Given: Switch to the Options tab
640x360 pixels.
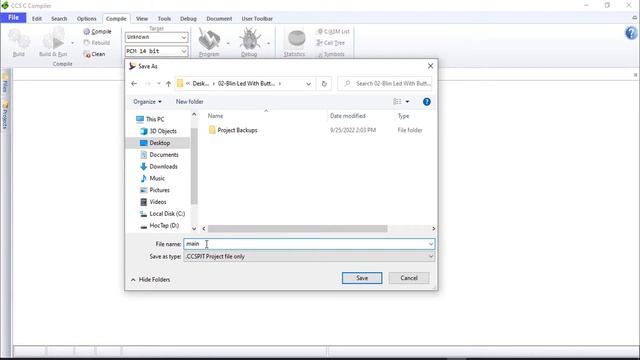Looking at the screenshot, I should [x=87, y=19].
